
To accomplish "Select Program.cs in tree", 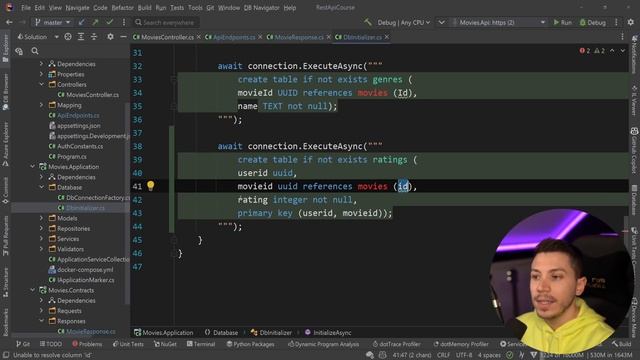I will (x=67, y=156).
